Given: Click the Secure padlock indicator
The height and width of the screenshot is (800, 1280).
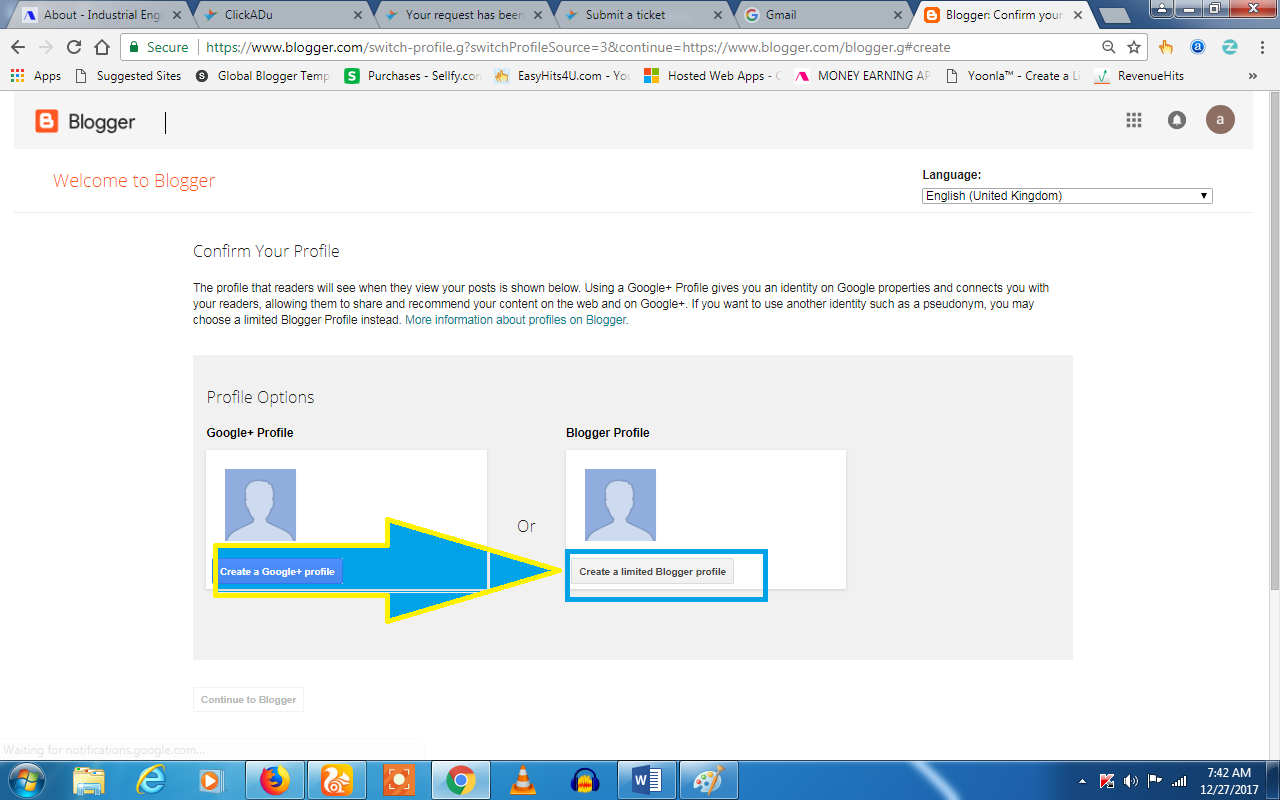Looking at the screenshot, I should 158,47.
